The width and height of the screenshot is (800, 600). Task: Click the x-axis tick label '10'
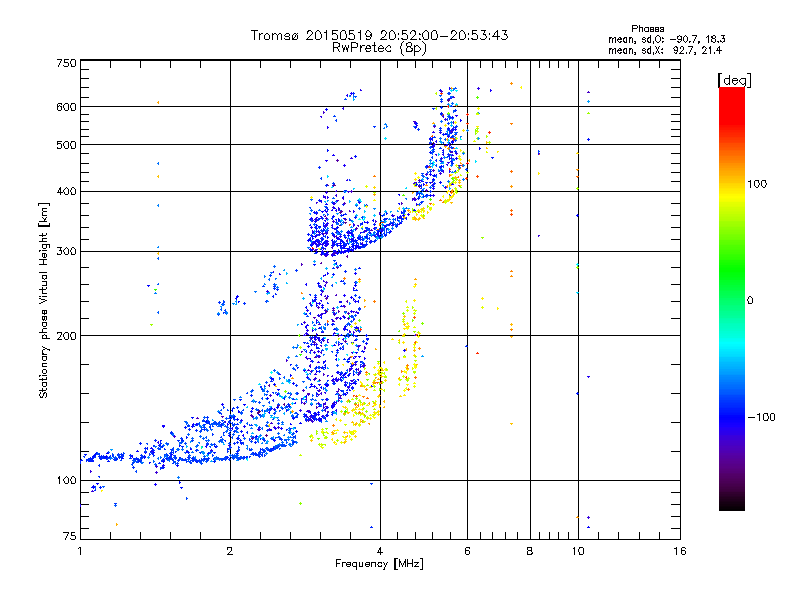pos(578,551)
